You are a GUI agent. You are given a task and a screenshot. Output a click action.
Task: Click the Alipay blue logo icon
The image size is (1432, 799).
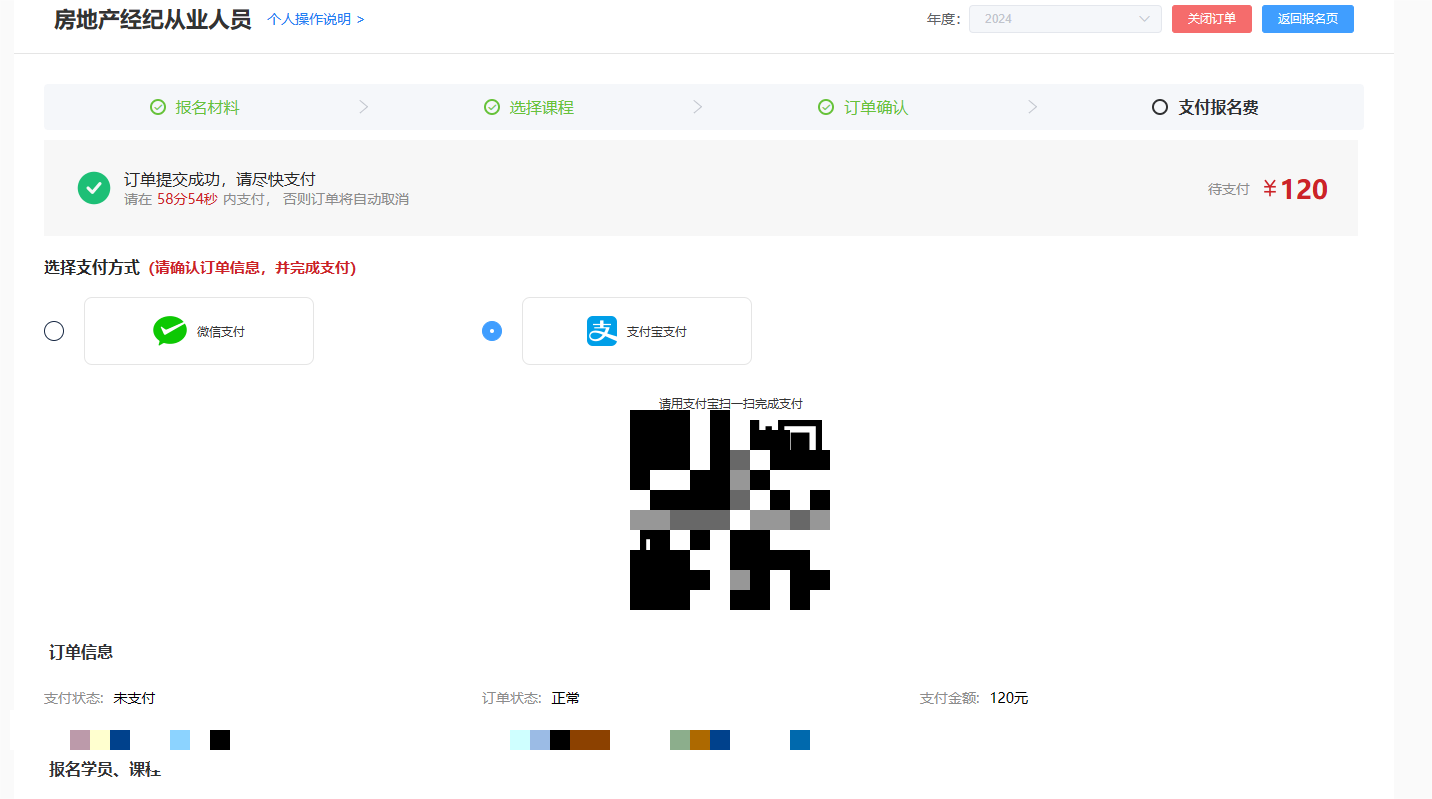(602, 331)
